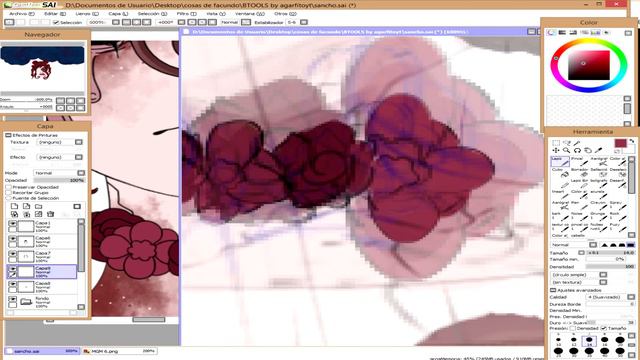Screen dimensions: 640x360
Task: Choose the Crayon brush preset
Action: click(599, 205)
